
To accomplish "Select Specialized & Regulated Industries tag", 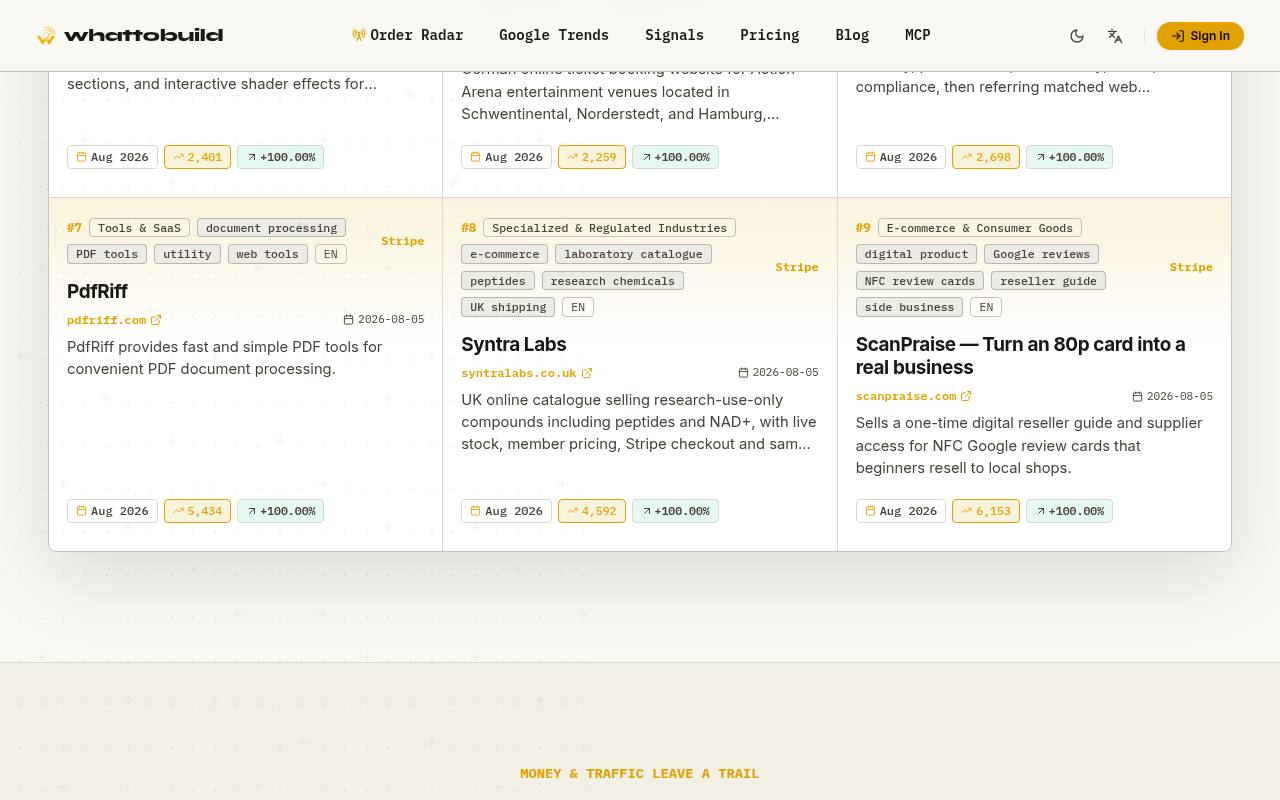I will pos(609,228).
